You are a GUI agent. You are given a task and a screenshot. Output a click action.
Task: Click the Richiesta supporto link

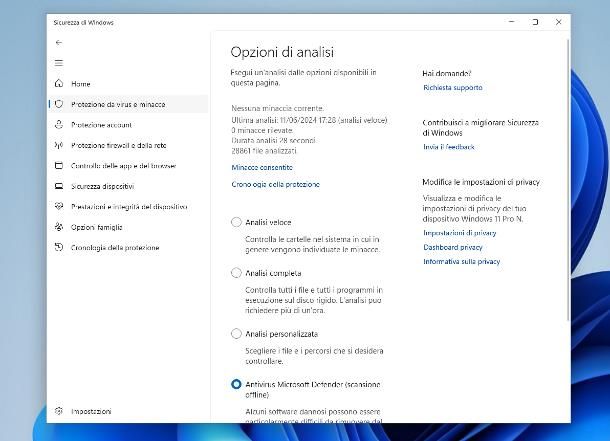[453, 88]
